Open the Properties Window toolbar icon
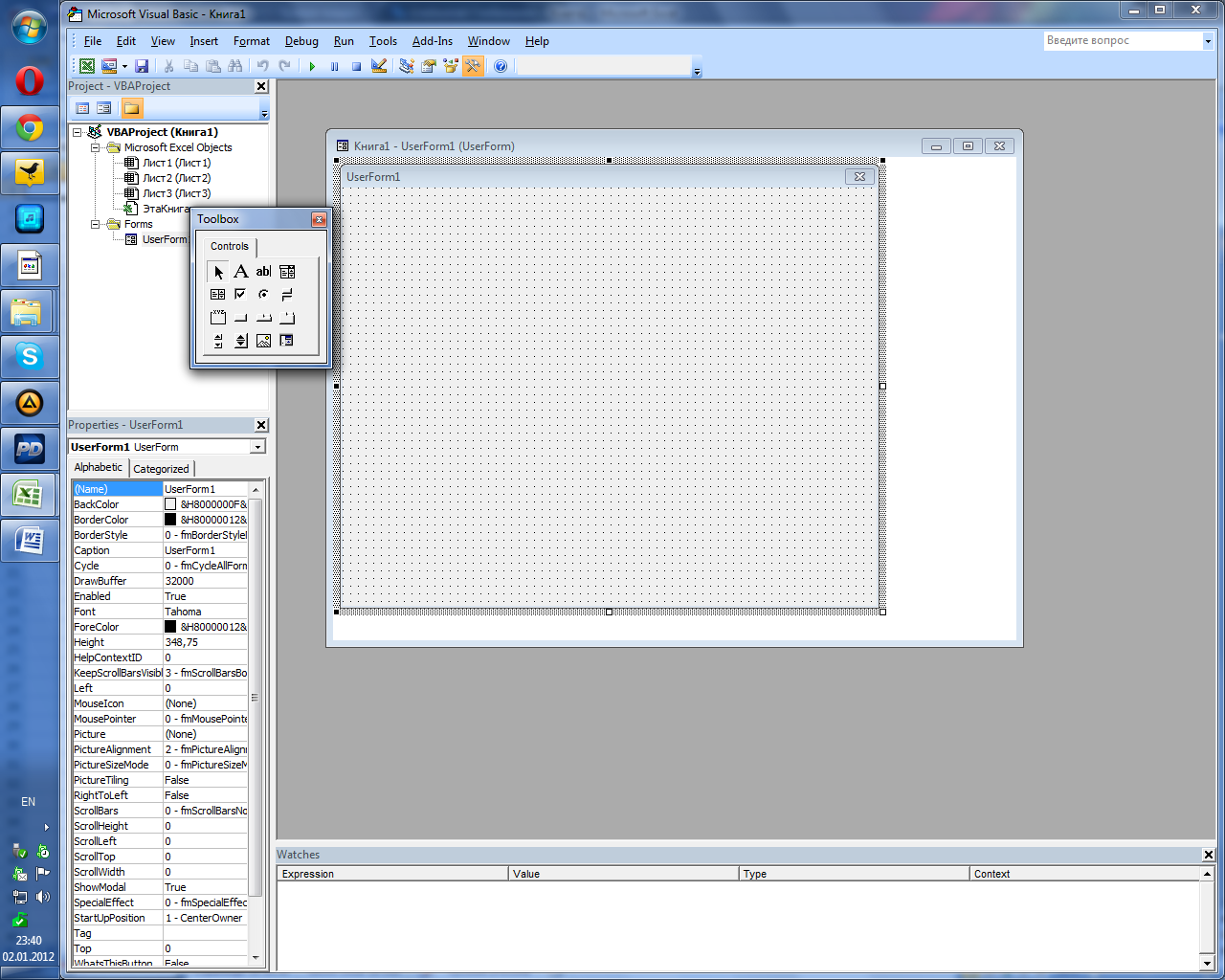The width and height of the screenshot is (1225, 980). pyautogui.click(x=428, y=66)
